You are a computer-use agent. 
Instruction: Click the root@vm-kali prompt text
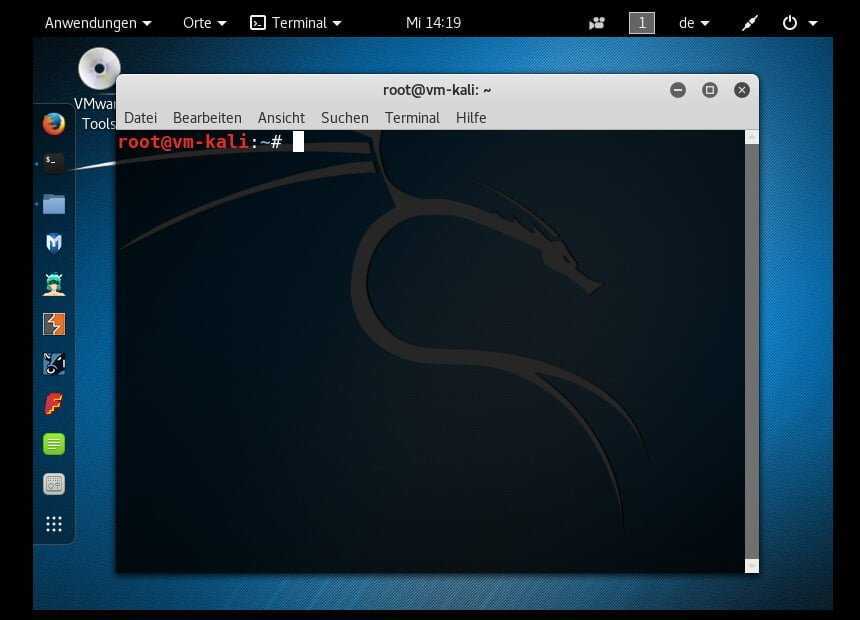[183, 142]
